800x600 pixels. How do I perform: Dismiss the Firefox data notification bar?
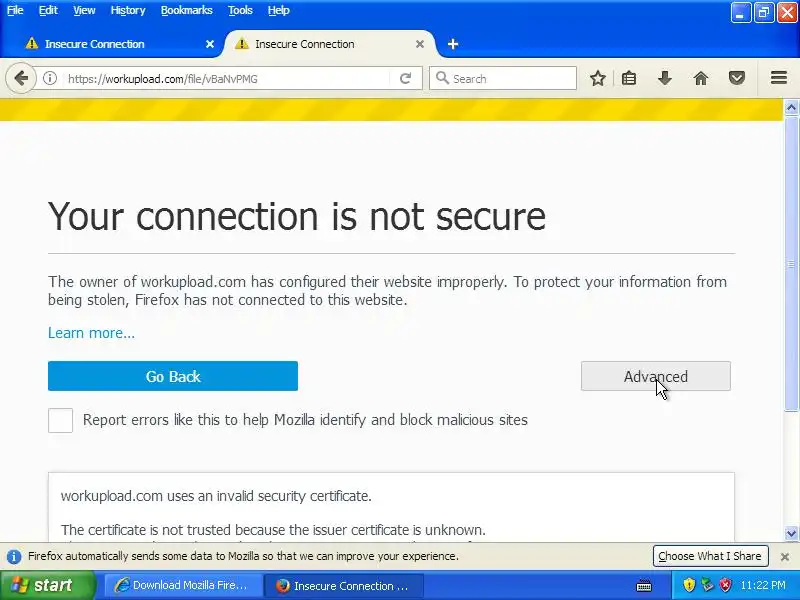coord(785,557)
